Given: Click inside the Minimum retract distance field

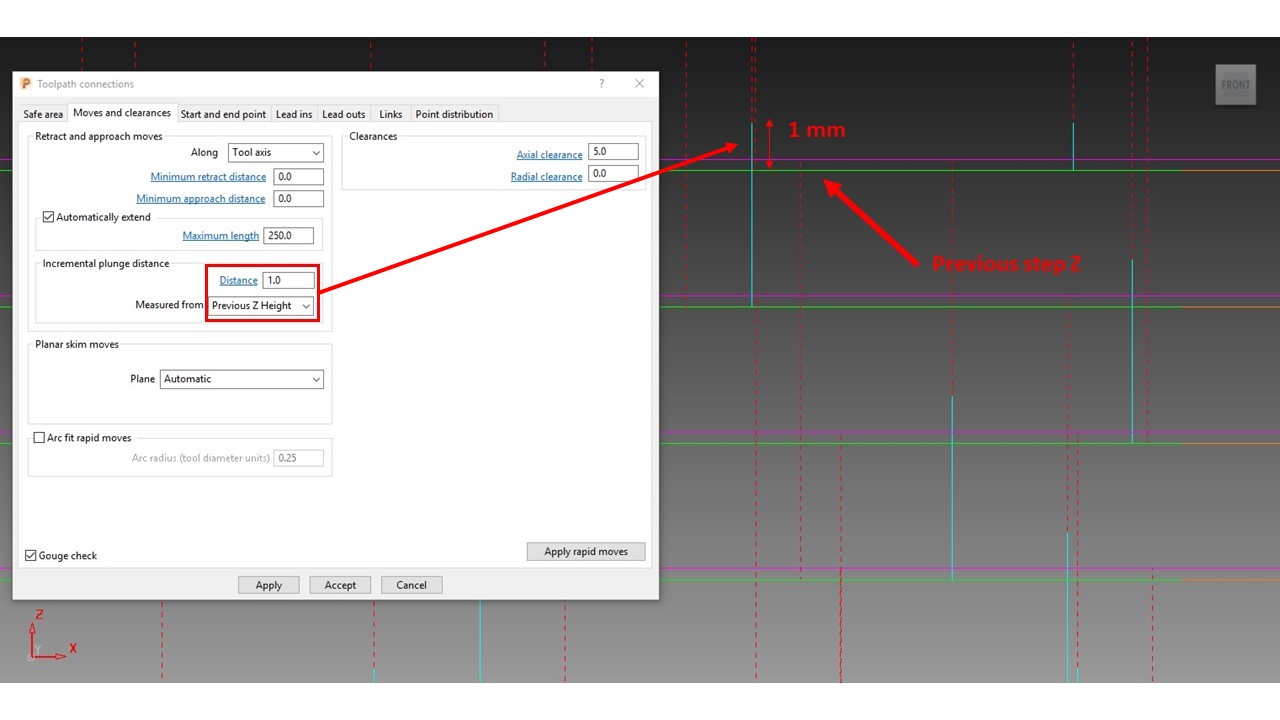Looking at the screenshot, I should click(298, 176).
